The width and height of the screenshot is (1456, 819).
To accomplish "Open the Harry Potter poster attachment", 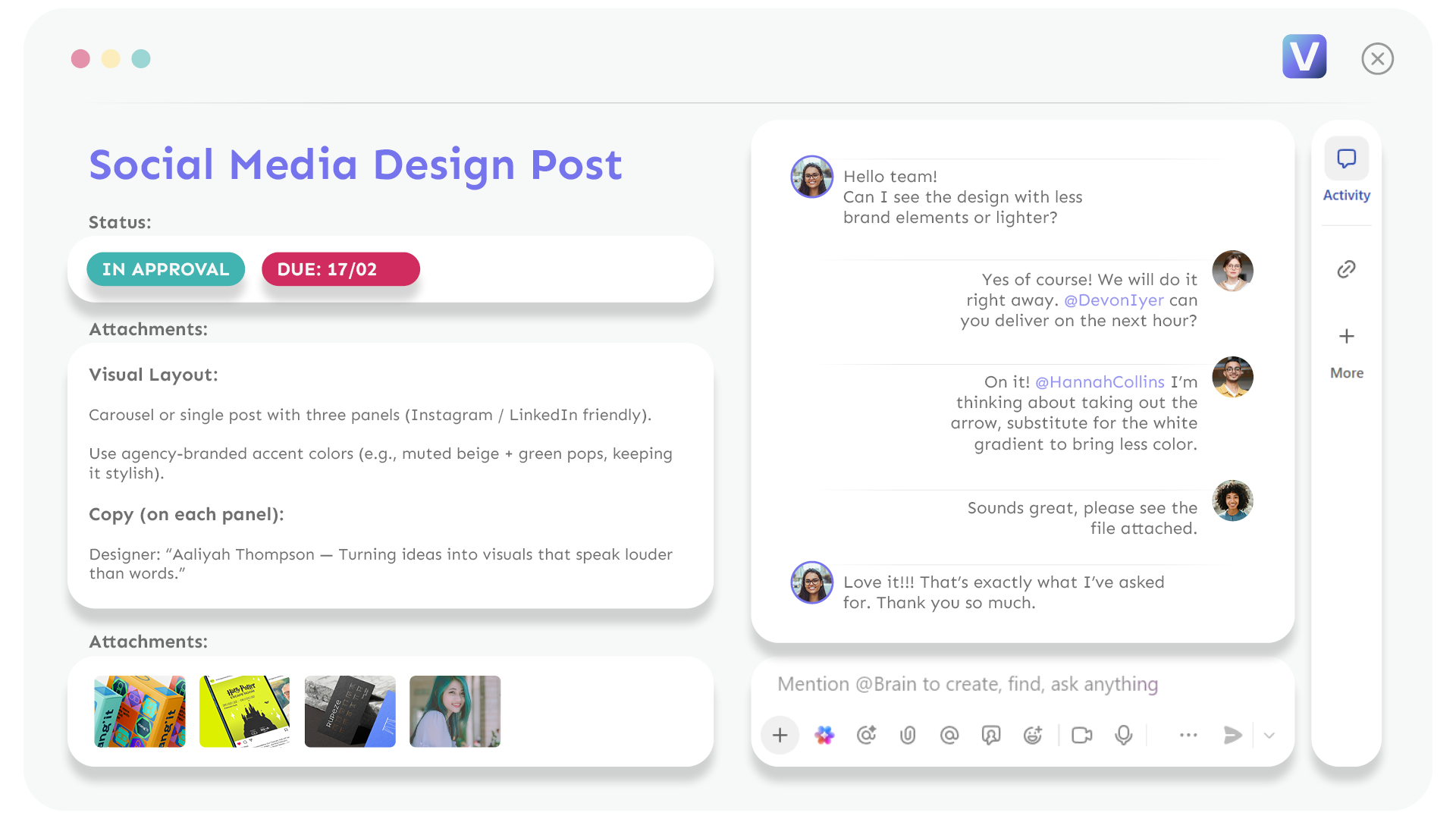I will (x=244, y=711).
